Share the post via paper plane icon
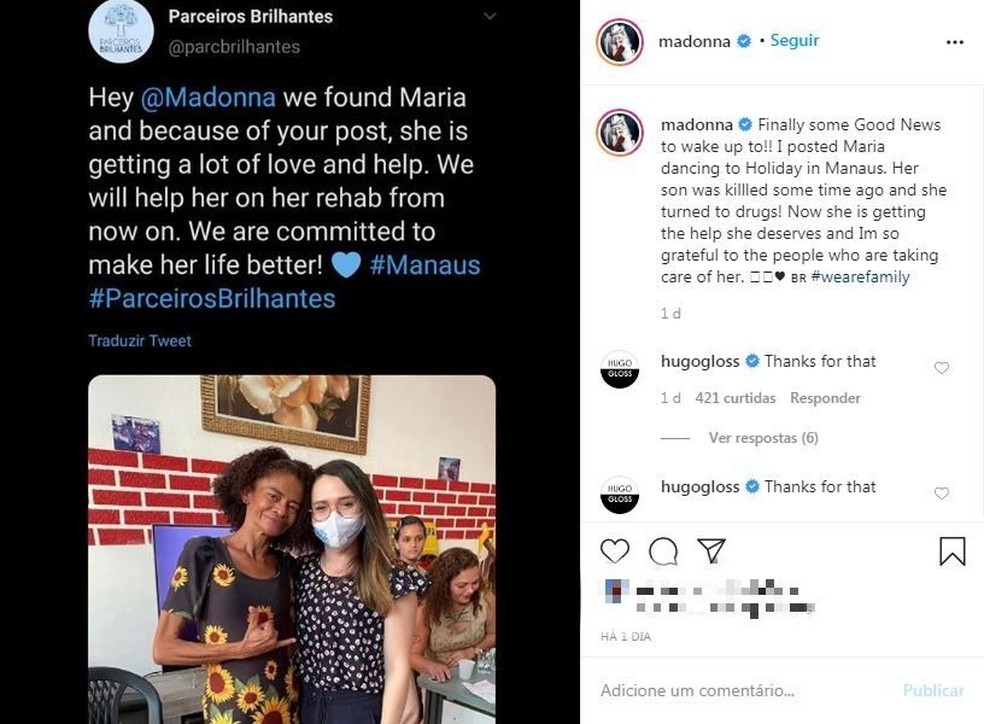984x724 pixels. click(x=712, y=550)
